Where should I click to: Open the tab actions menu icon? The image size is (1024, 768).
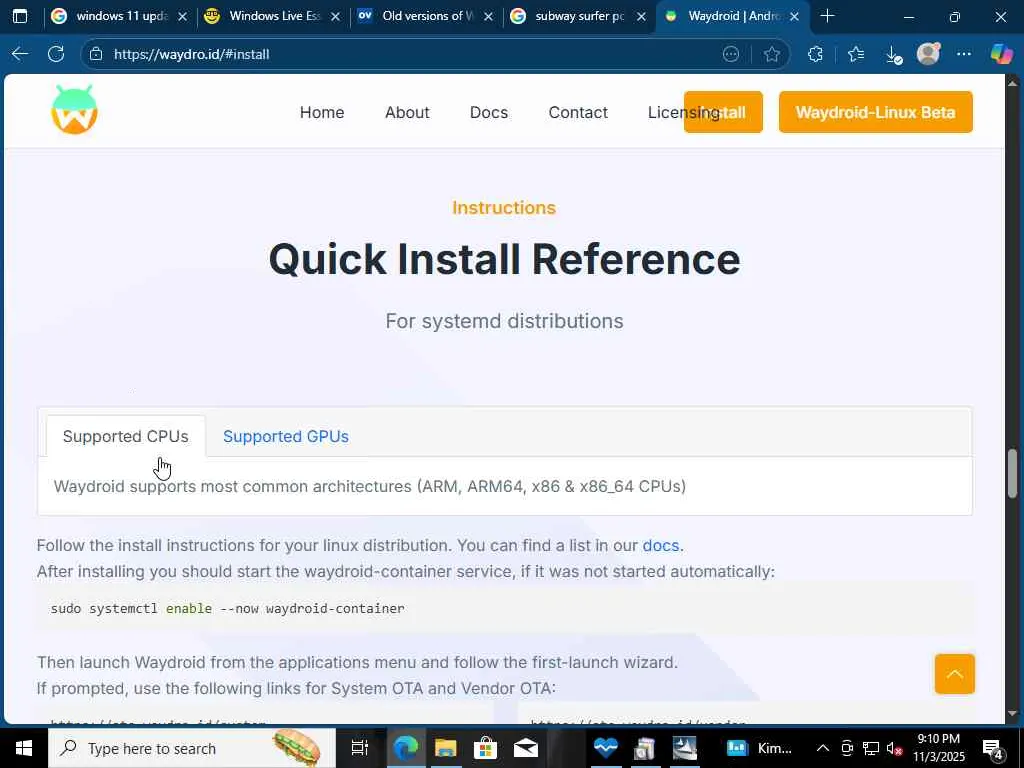[x=20, y=16]
